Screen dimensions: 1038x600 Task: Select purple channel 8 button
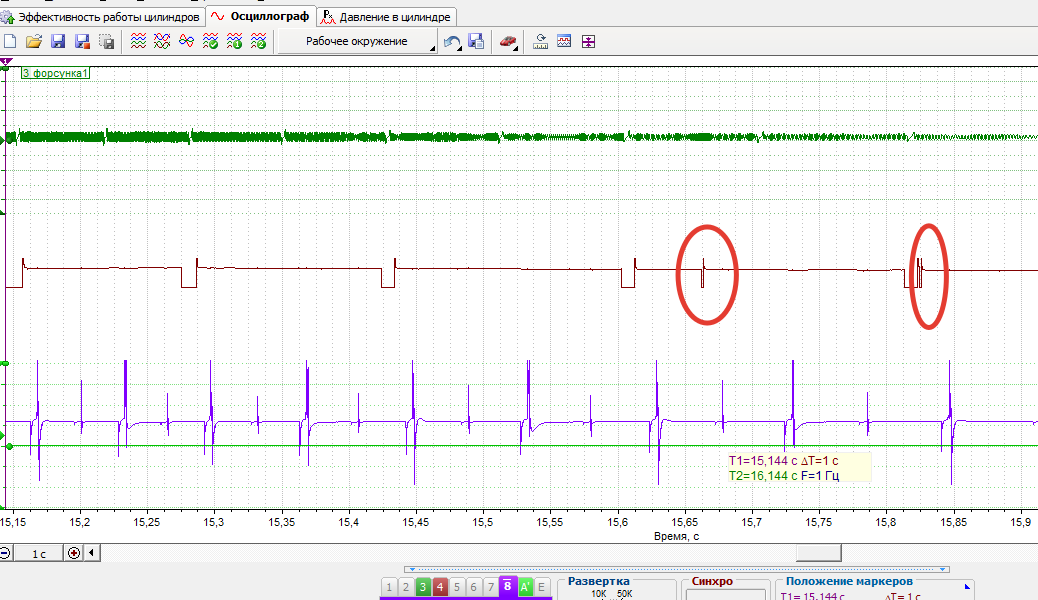pyautogui.click(x=508, y=586)
